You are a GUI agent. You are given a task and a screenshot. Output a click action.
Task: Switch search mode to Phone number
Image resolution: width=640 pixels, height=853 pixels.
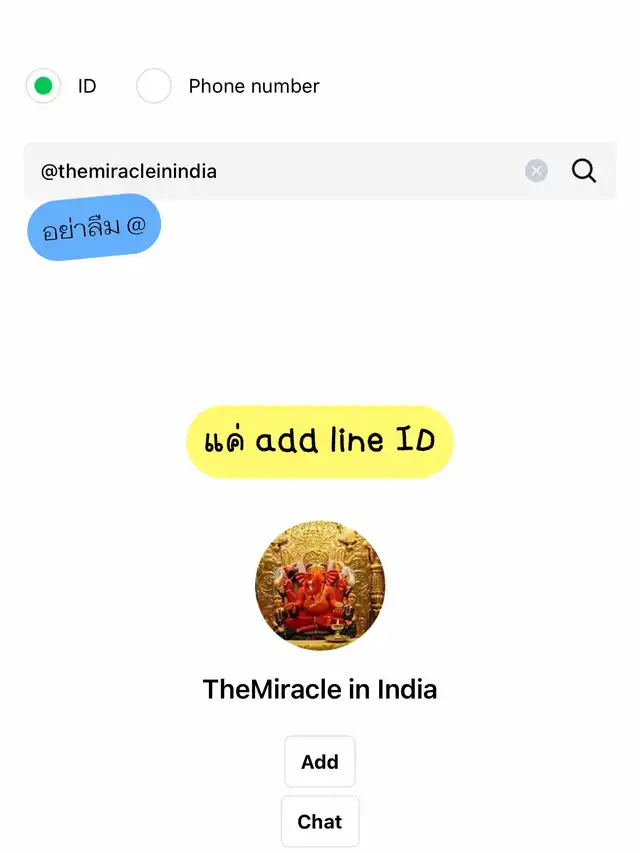[x=154, y=85]
